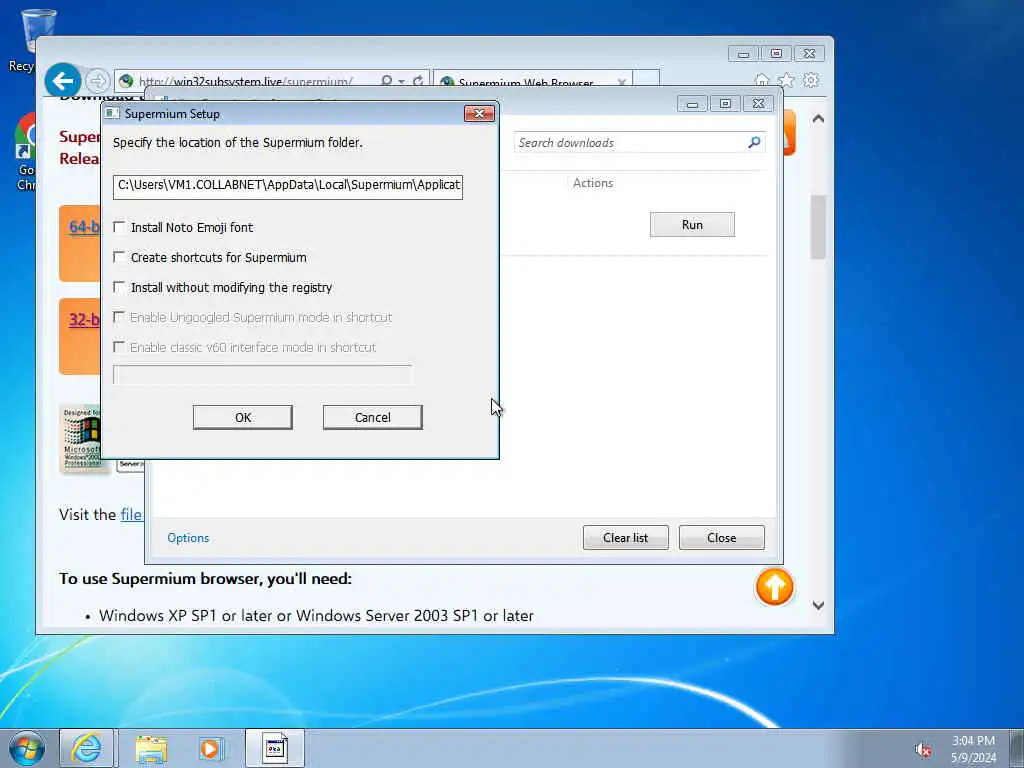The height and width of the screenshot is (768, 1024).
Task: Click the taskbar clock showing 3:04 PM
Action: point(973,749)
